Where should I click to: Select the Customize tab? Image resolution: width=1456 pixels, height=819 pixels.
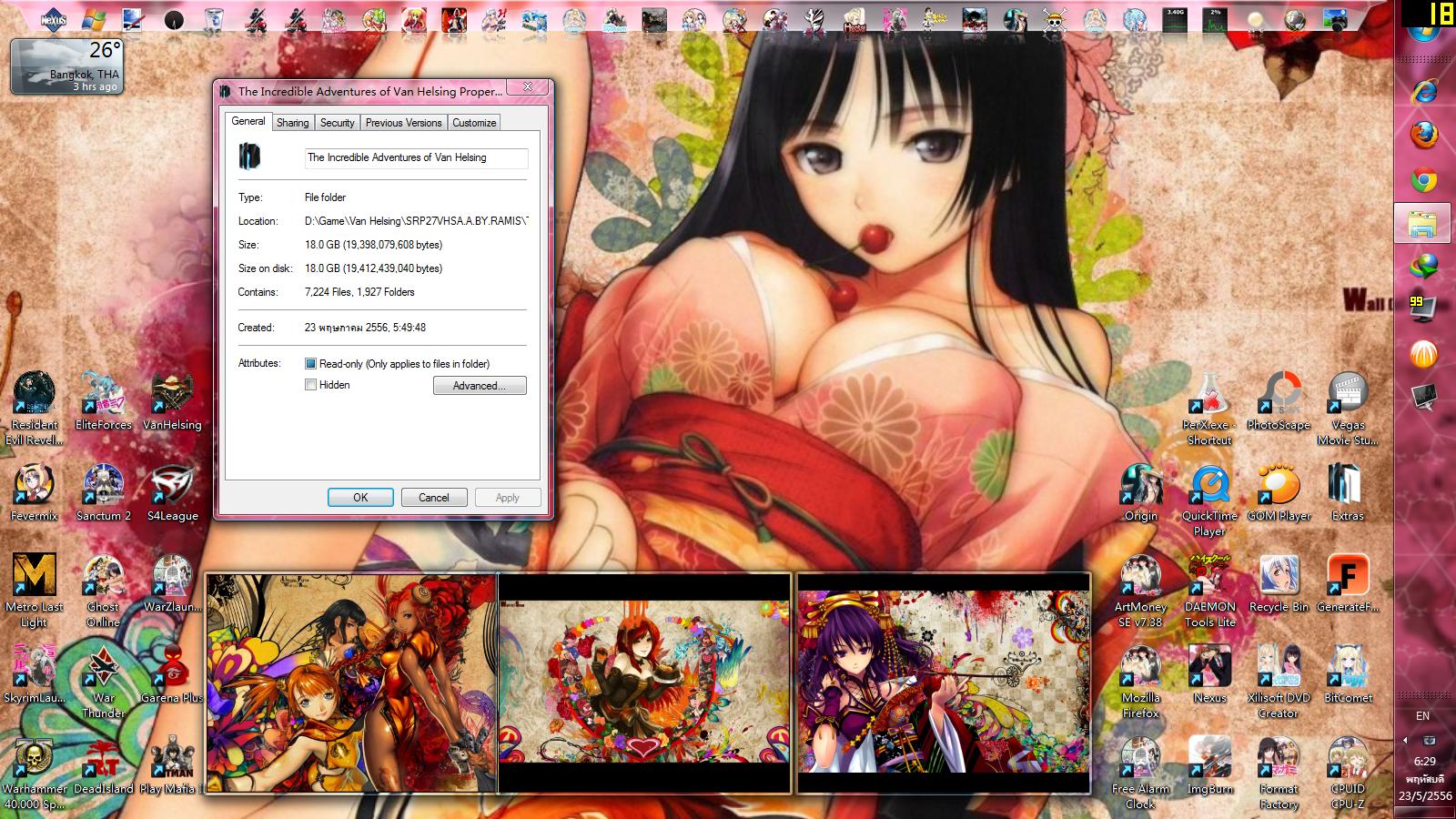pyautogui.click(x=474, y=123)
